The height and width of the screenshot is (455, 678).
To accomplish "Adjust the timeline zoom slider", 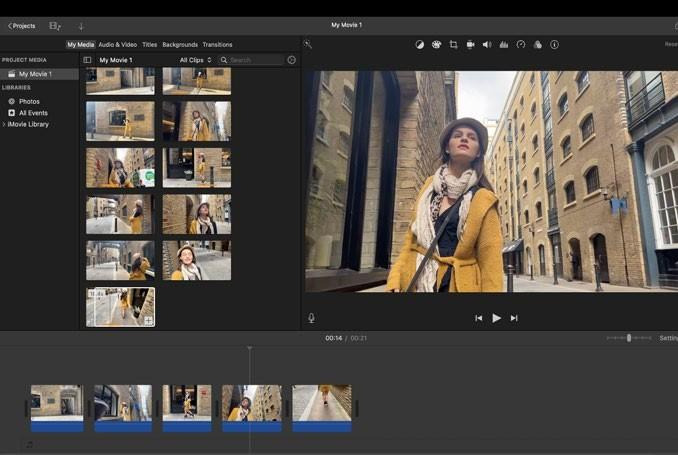I will click(629, 338).
